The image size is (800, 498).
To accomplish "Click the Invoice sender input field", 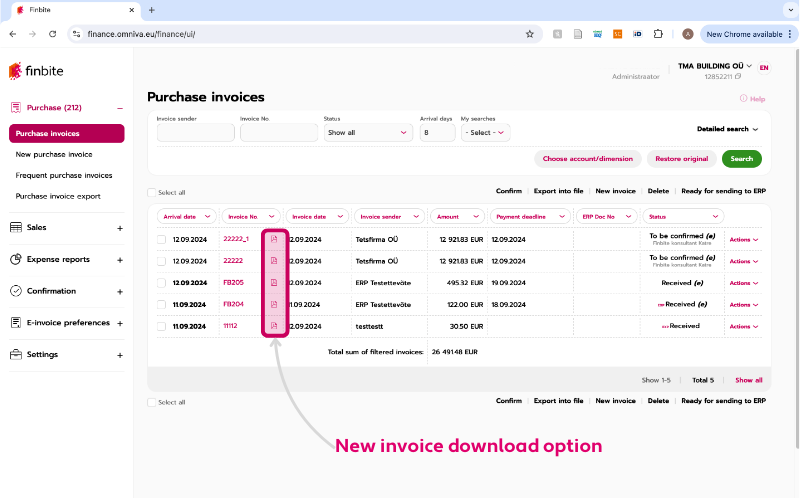I will [x=195, y=132].
